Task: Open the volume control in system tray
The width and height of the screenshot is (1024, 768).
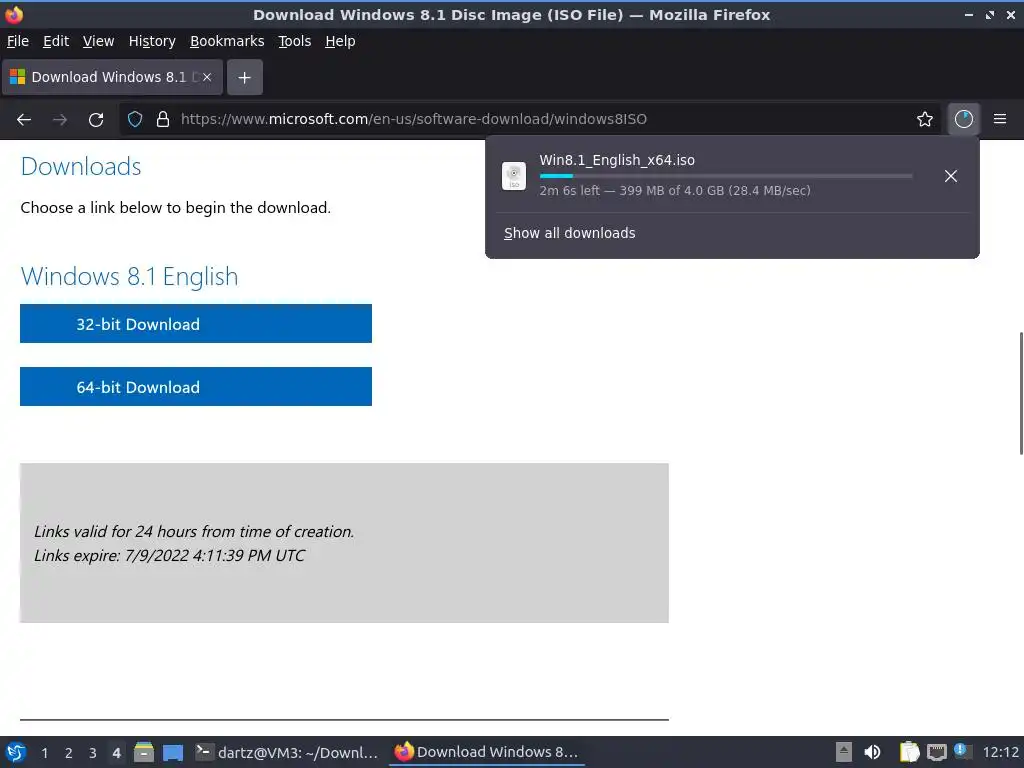Action: [872, 752]
